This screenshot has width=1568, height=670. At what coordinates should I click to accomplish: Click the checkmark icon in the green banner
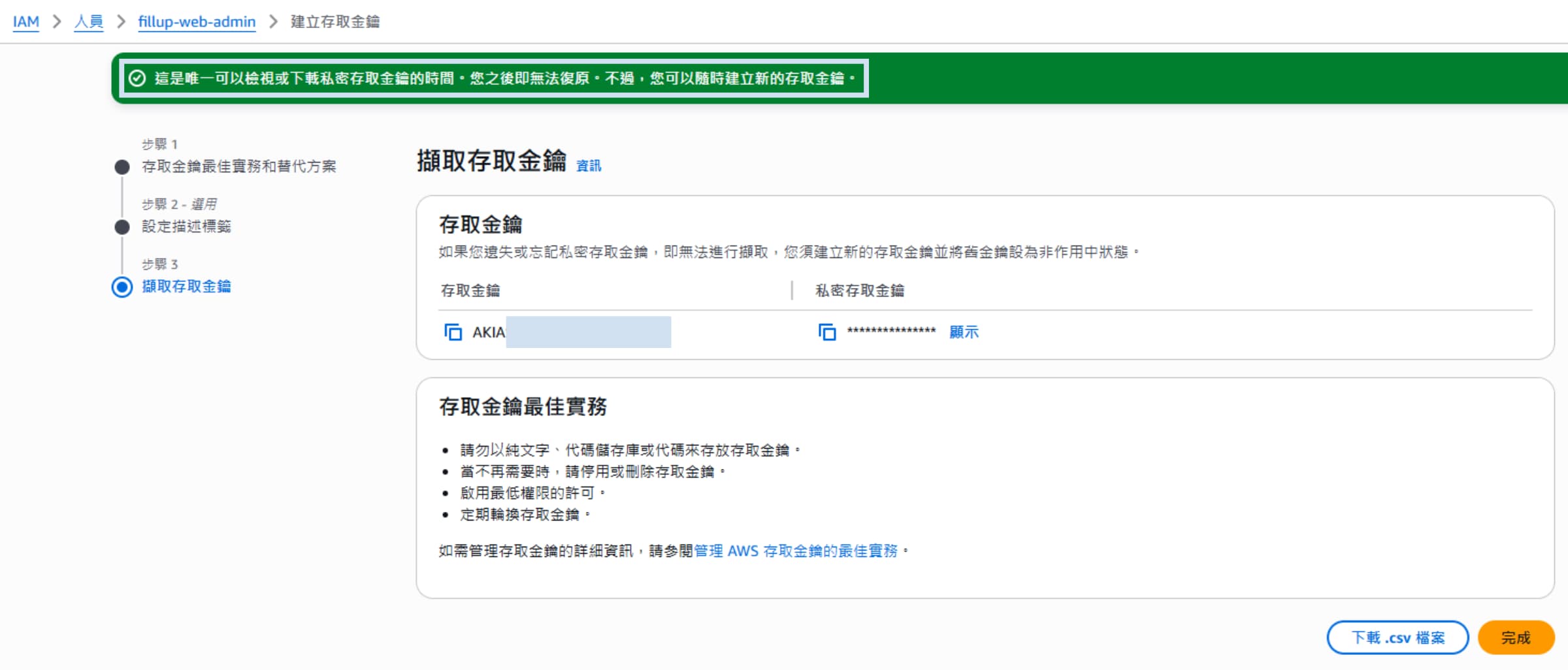pos(136,78)
